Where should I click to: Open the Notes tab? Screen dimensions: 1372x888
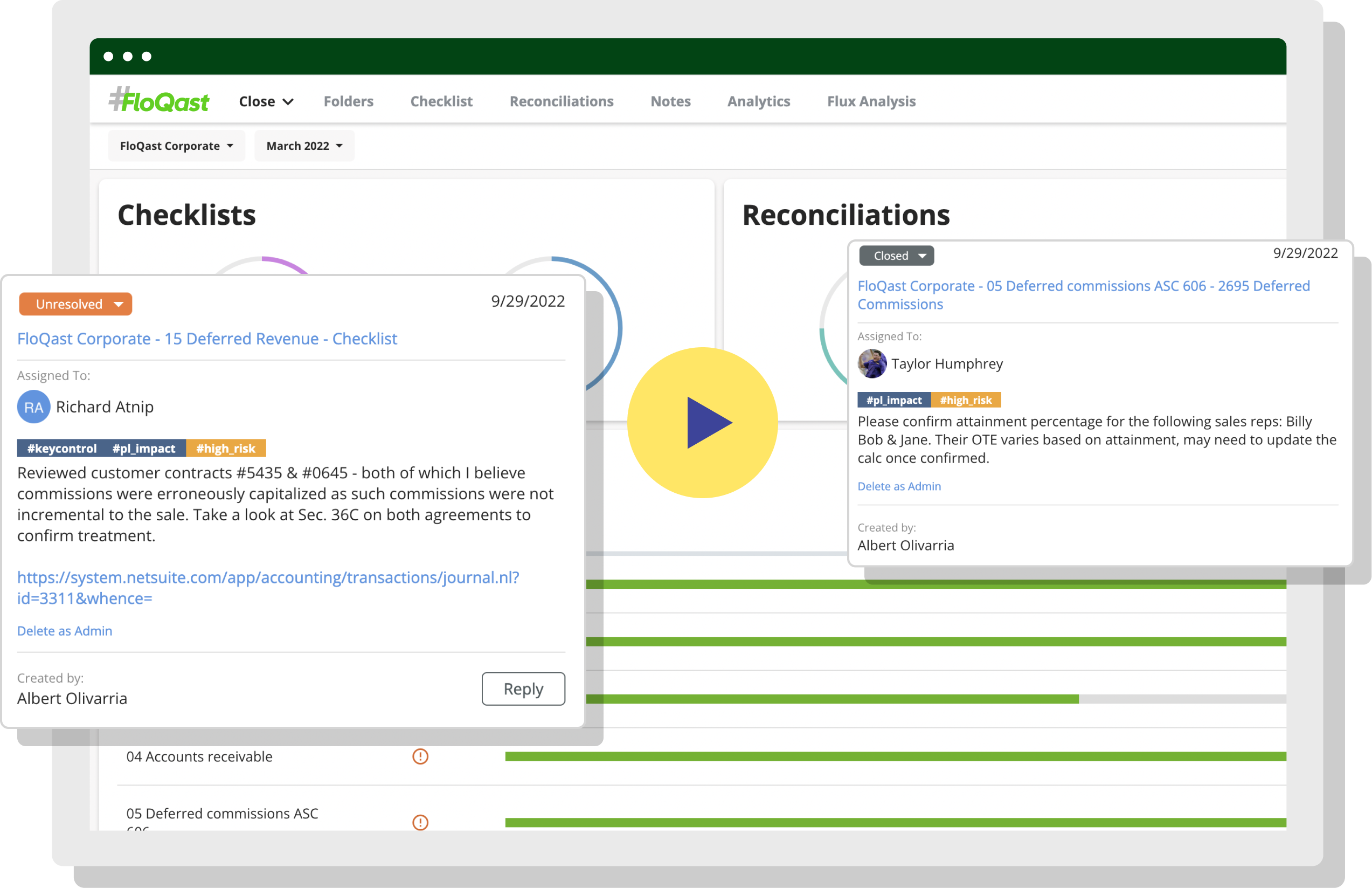[670, 101]
